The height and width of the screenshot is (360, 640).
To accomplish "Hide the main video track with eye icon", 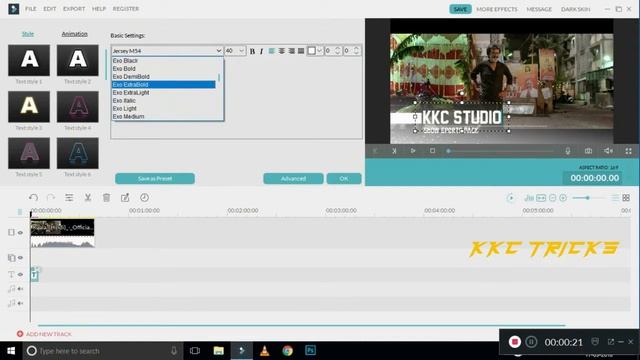I will tap(20, 233).
